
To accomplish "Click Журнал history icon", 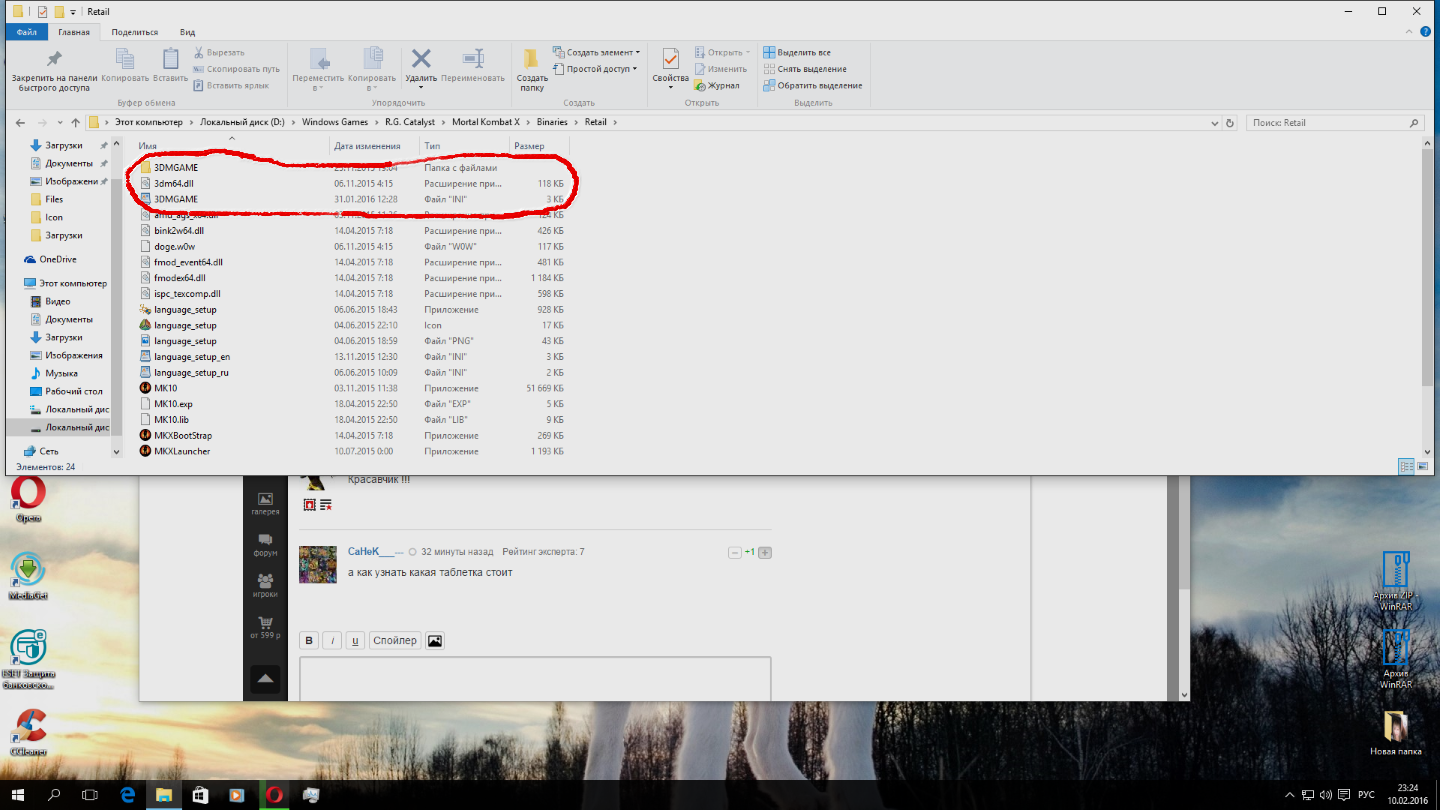I will [717, 86].
